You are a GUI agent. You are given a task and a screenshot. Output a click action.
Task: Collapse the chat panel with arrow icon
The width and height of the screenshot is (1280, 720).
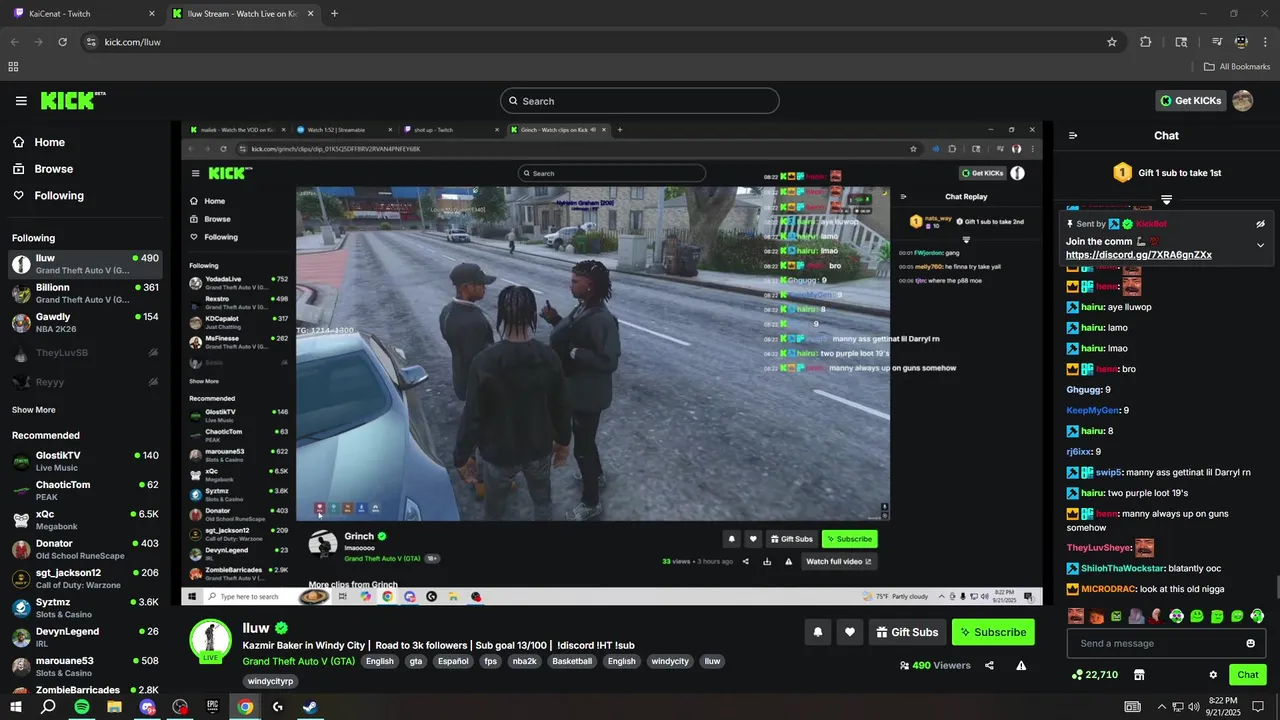(1073, 135)
